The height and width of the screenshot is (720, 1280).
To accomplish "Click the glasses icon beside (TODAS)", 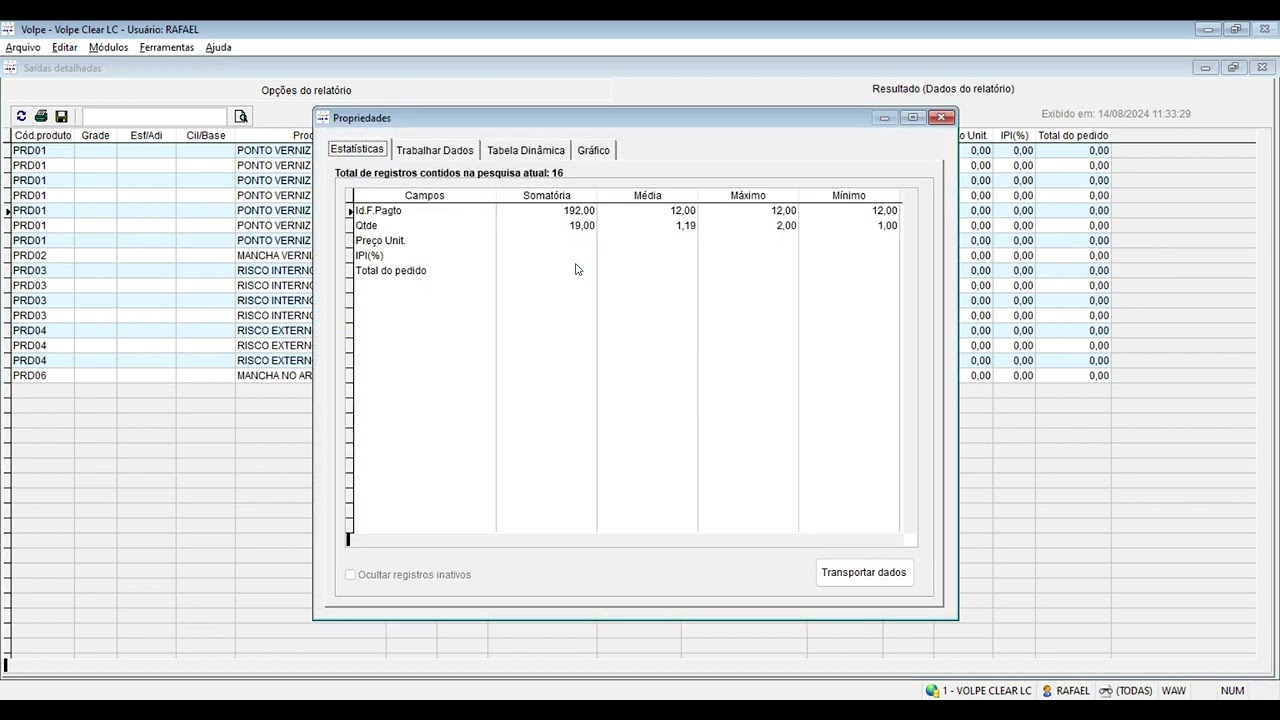I will point(1106,691).
